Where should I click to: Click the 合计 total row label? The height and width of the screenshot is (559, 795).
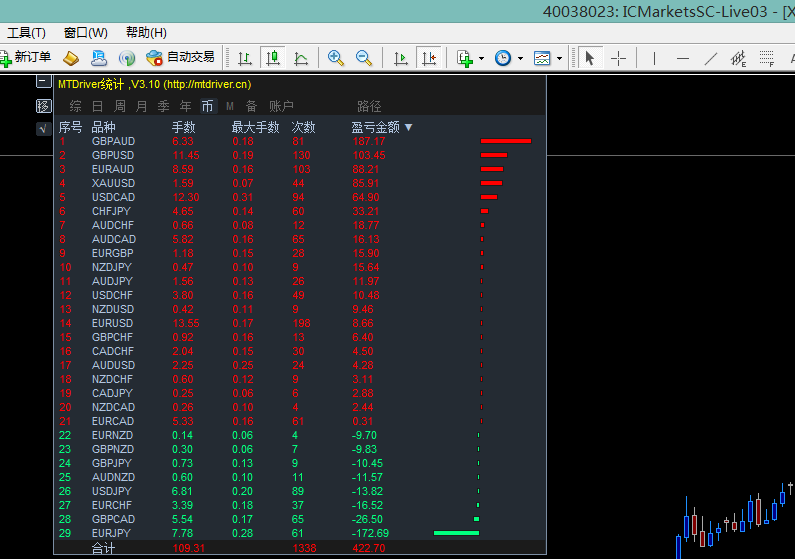point(103,548)
